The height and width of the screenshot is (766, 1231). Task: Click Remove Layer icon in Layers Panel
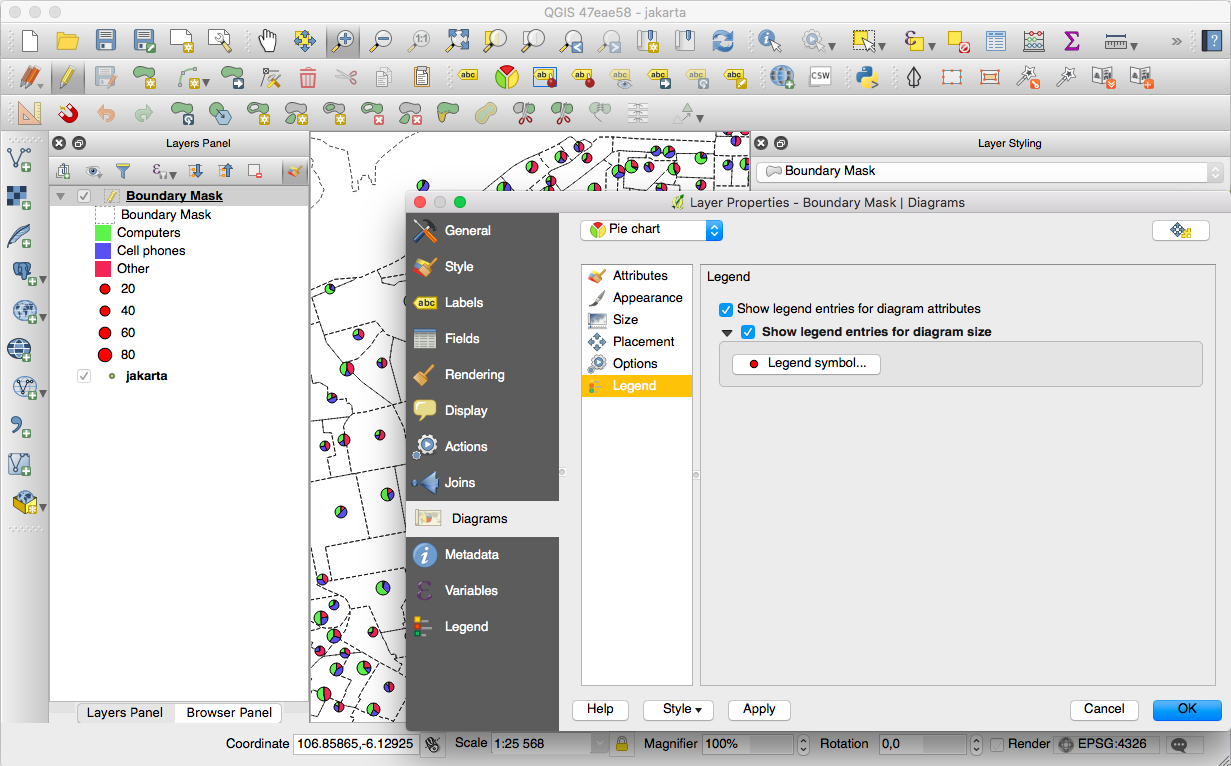click(254, 171)
